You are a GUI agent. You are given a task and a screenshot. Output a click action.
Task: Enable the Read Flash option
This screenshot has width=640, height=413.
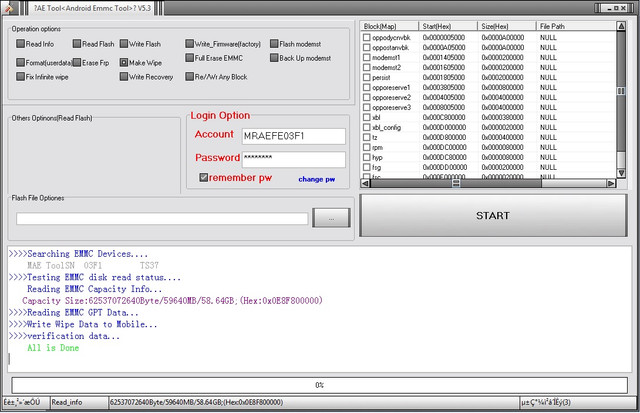pos(76,44)
